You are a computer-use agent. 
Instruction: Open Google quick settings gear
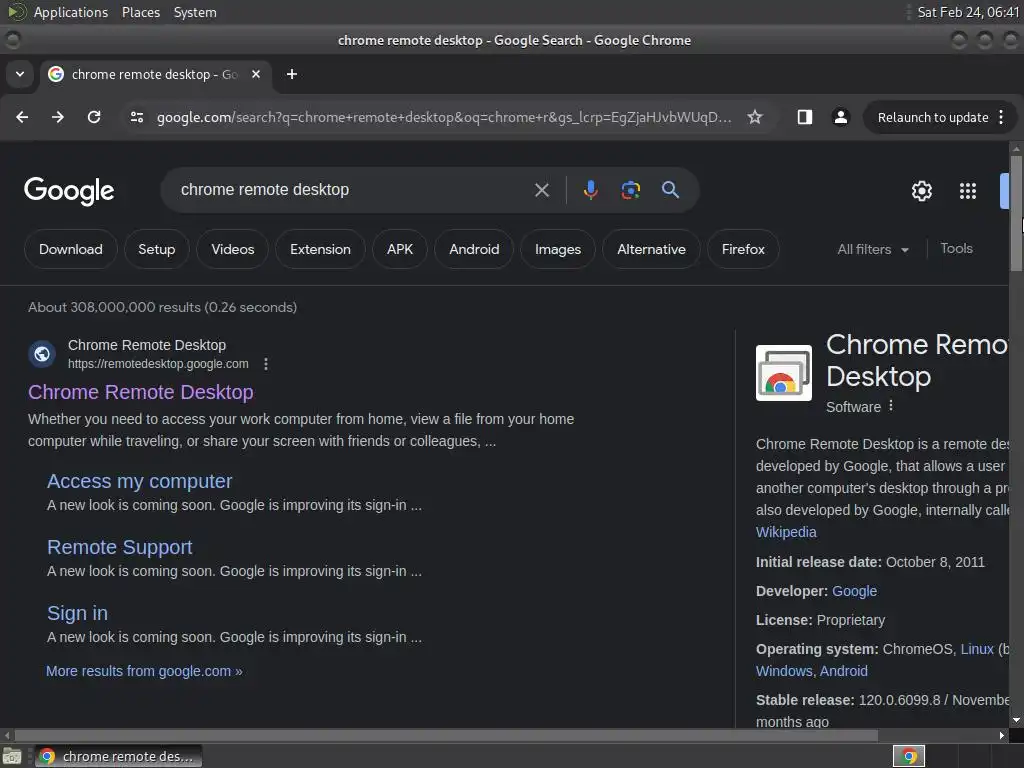(921, 191)
